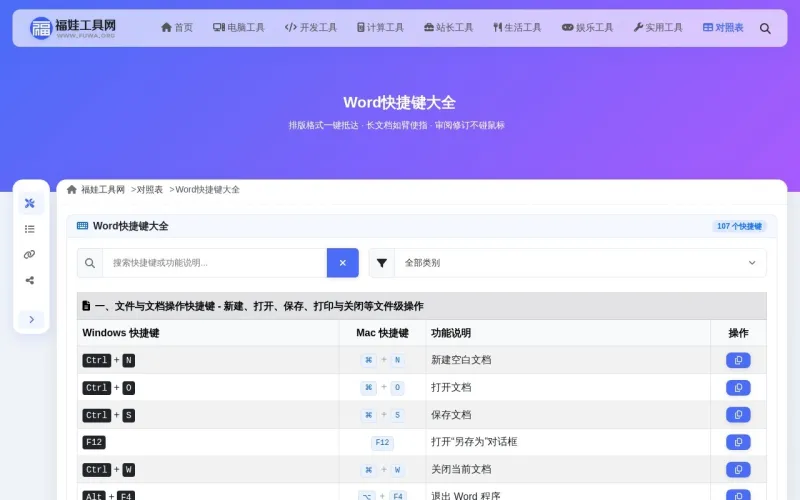Image resolution: width=800 pixels, height=500 pixels.
Task: Click the W key in Ctrl+W row
Action: 129,469
